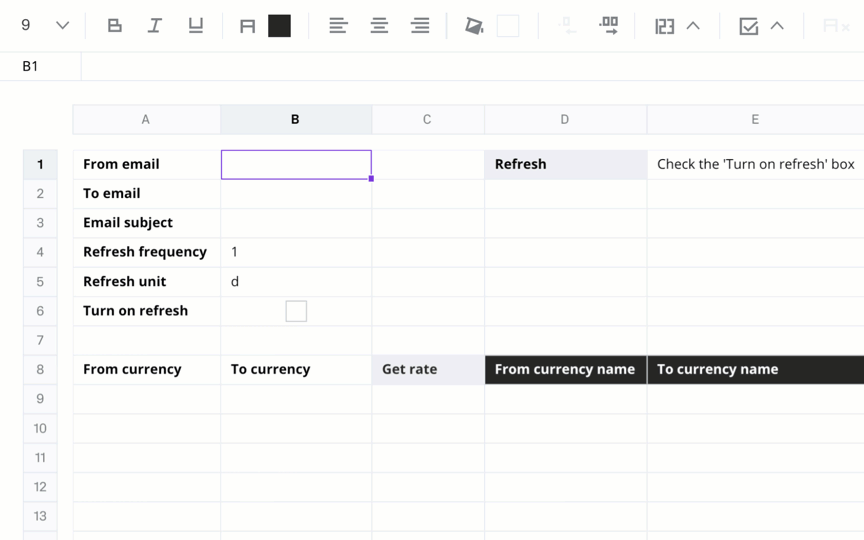
Task: Align text left
Action: (x=338, y=25)
